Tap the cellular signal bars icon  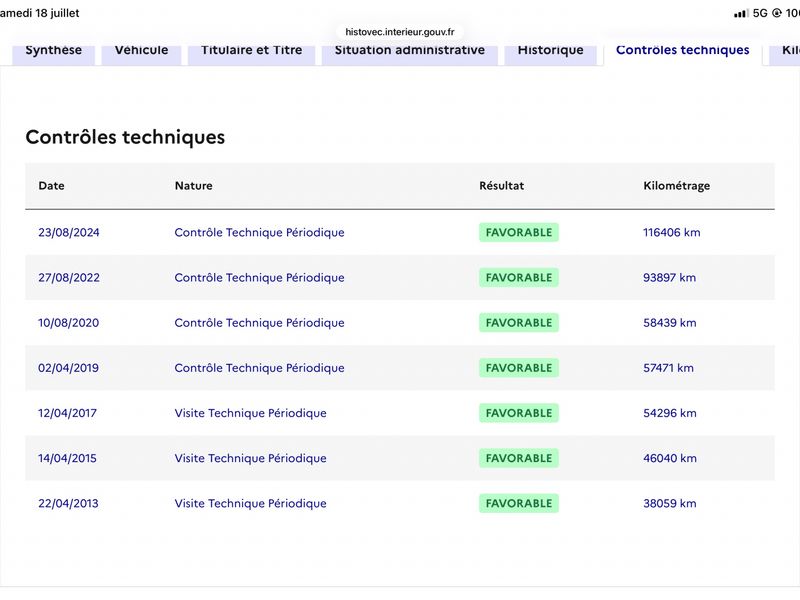tap(741, 13)
